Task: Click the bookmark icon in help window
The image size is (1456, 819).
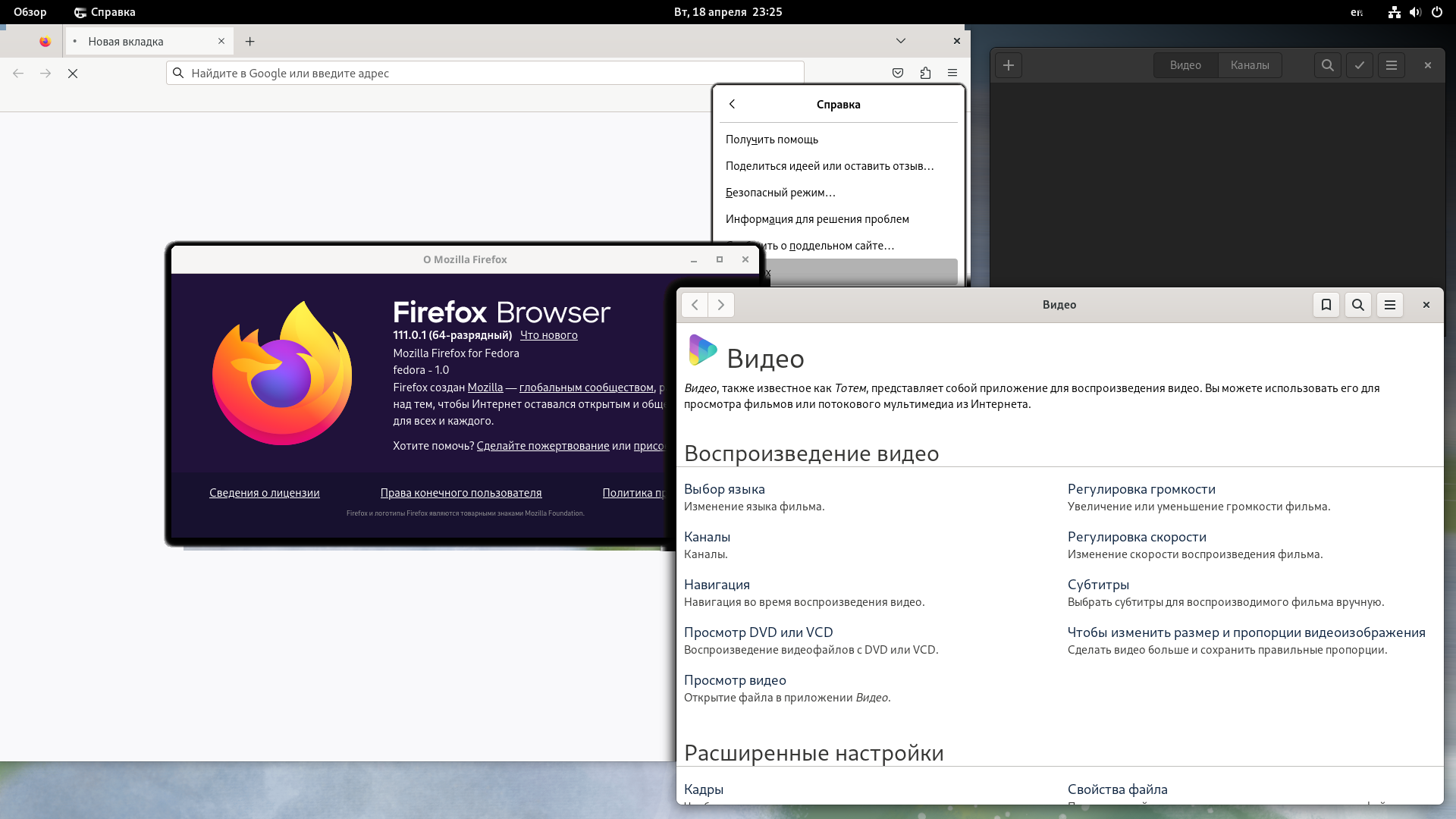Action: click(x=1326, y=305)
